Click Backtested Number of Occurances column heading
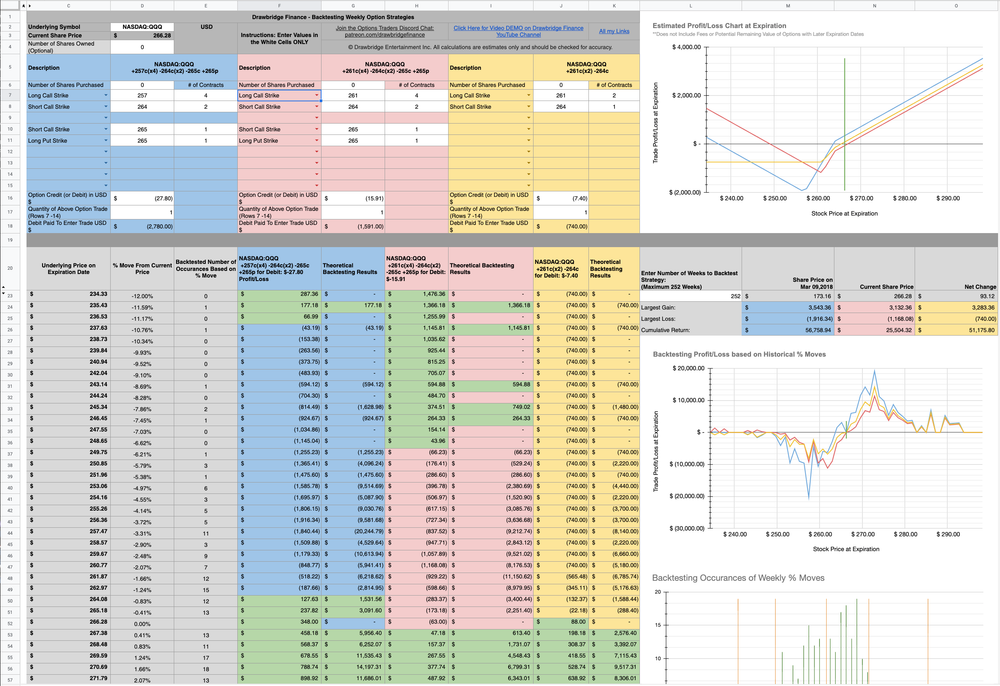The width and height of the screenshot is (1000, 686). pos(205,268)
